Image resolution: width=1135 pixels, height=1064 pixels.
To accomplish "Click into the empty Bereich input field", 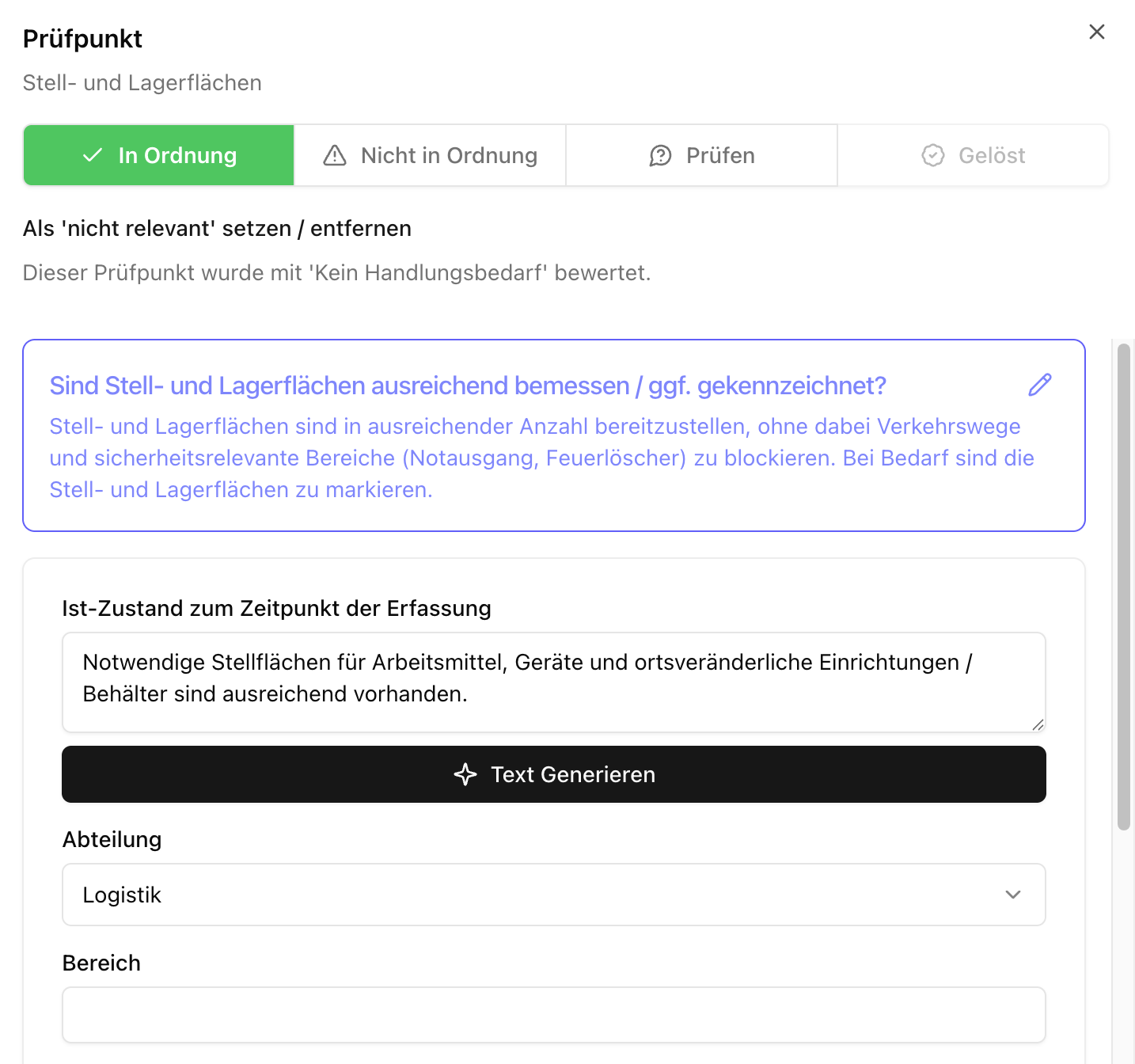I will 553,1015.
